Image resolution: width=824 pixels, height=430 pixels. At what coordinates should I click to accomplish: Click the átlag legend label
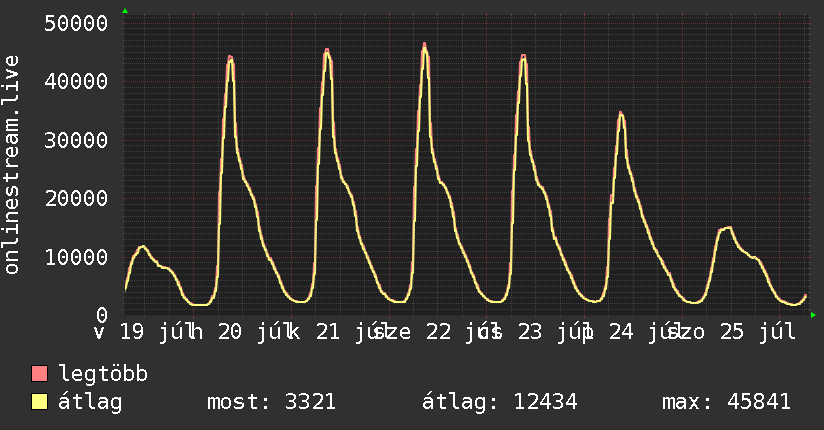(x=90, y=402)
